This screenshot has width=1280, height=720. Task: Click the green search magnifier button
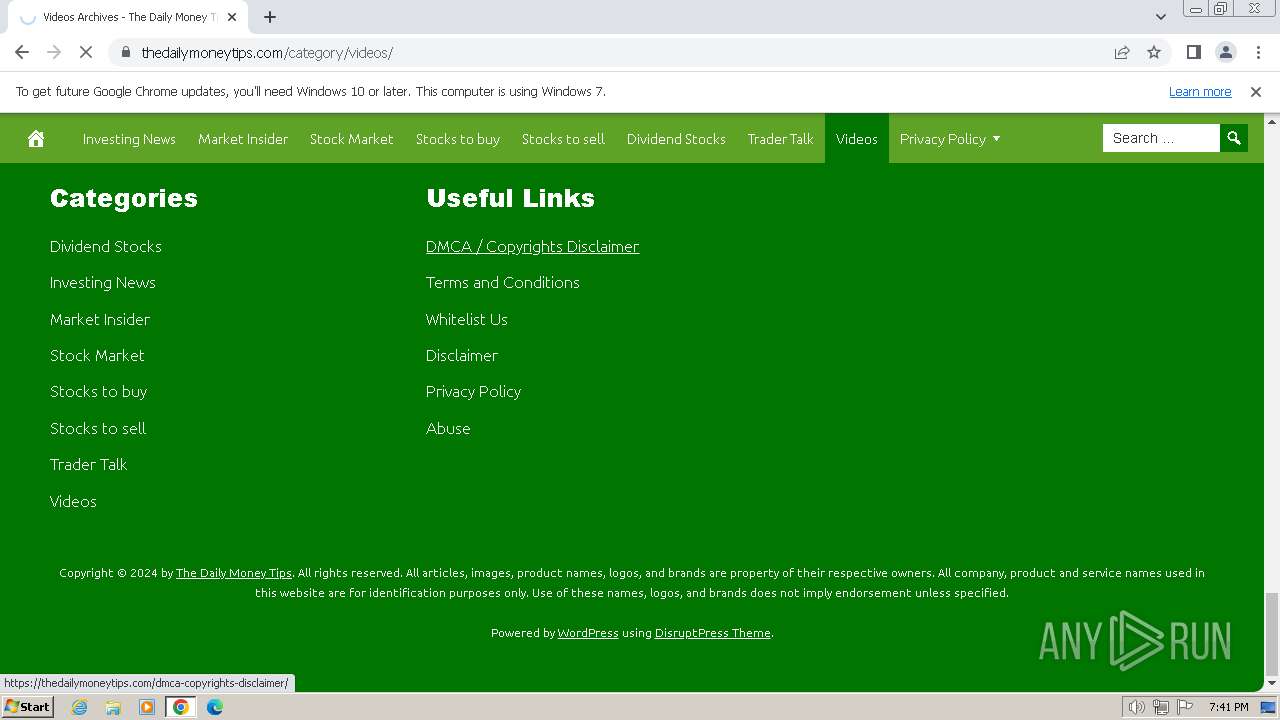click(1234, 138)
